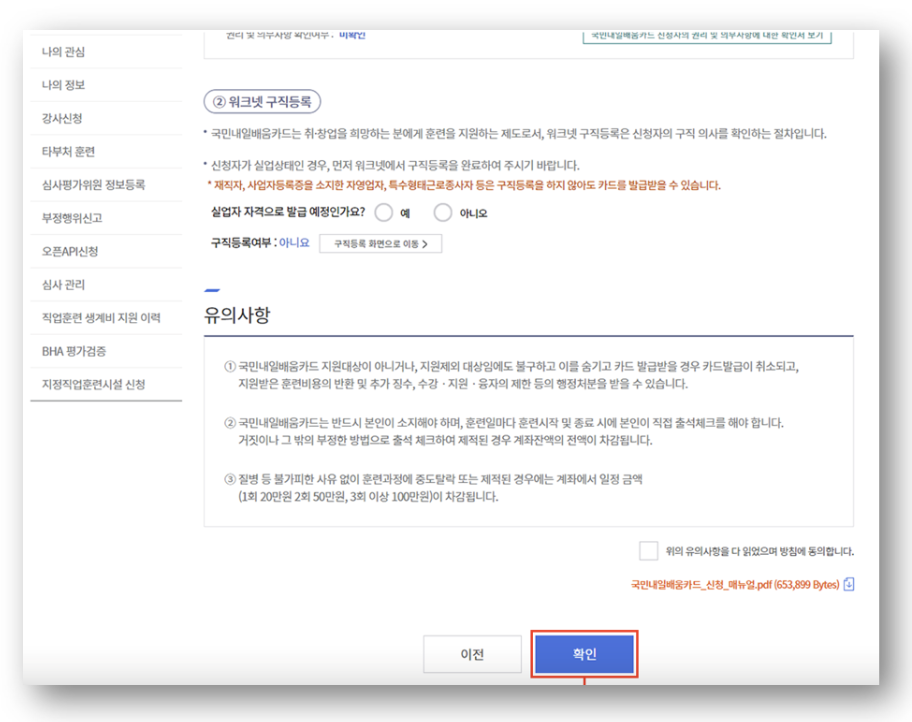
Task: Click 구직등록 화면으로 이동 button
Action: click(x=380, y=243)
